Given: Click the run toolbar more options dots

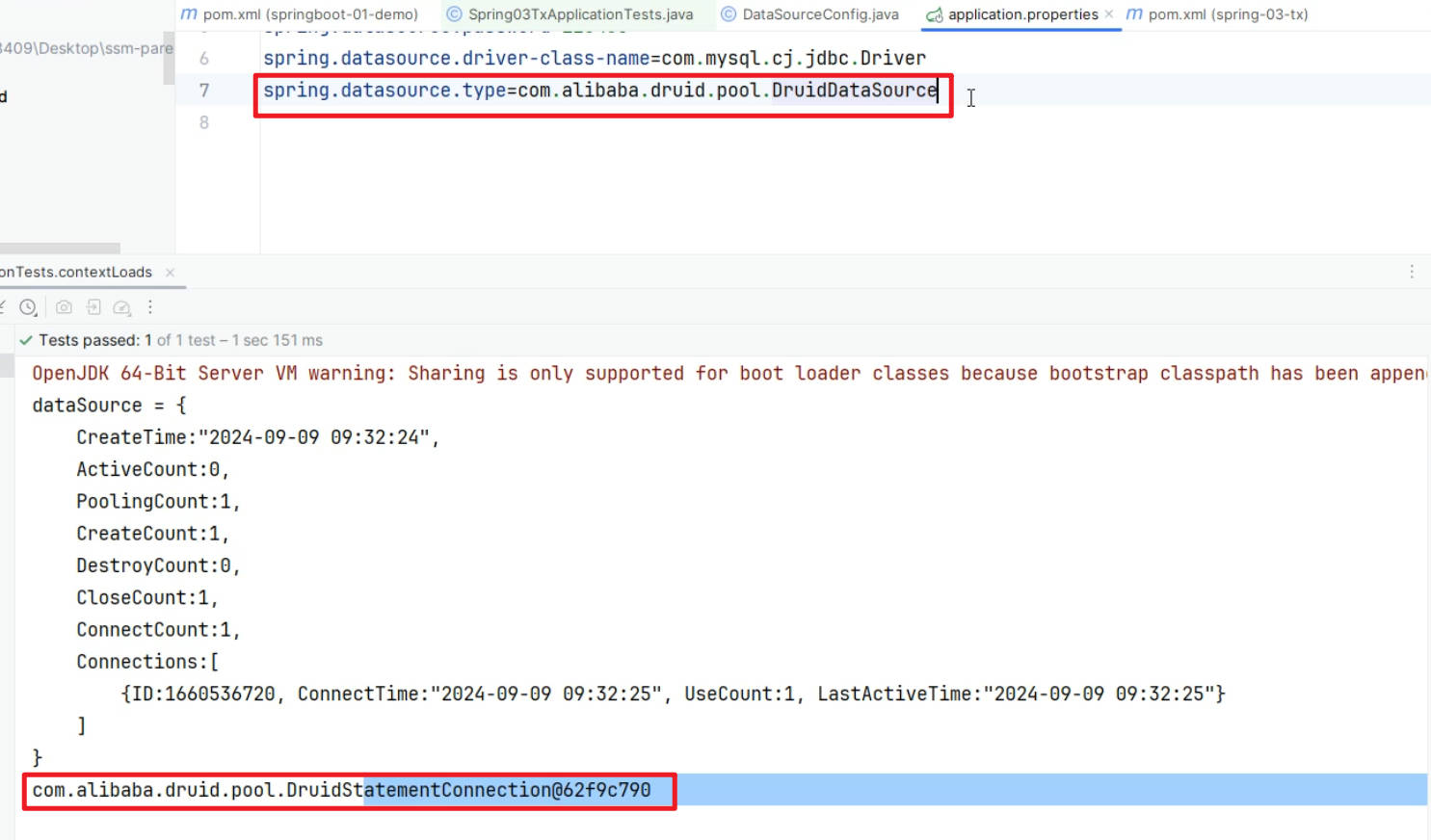Looking at the screenshot, I should 150,307.
